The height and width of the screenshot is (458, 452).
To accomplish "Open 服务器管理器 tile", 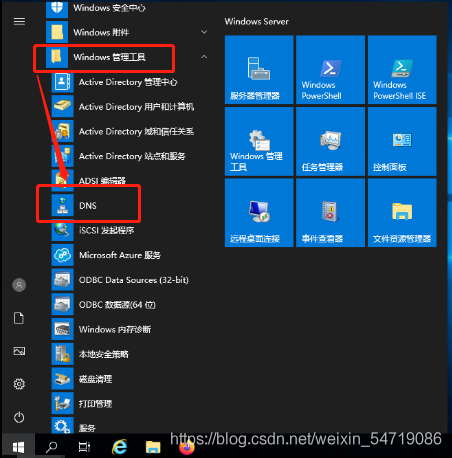I will pyautogui.click(x=259, y=70).
